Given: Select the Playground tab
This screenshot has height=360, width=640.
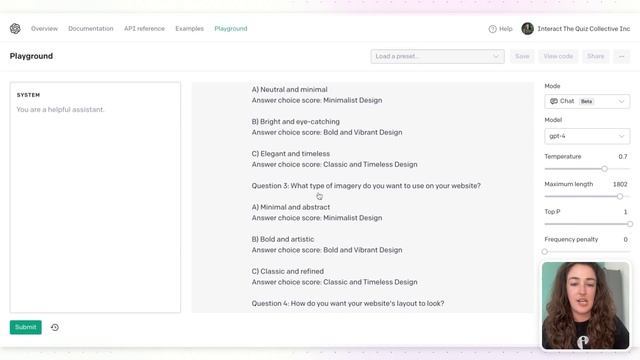Looking at the screenshot, I should click(231, 29).
